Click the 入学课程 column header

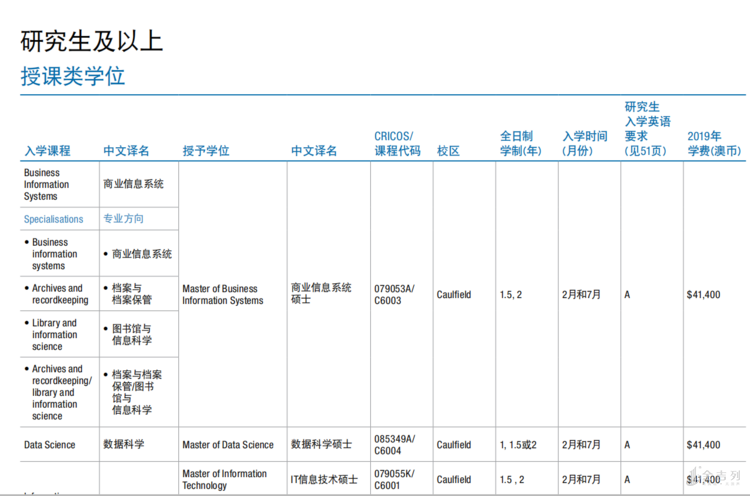pos(47,151)
